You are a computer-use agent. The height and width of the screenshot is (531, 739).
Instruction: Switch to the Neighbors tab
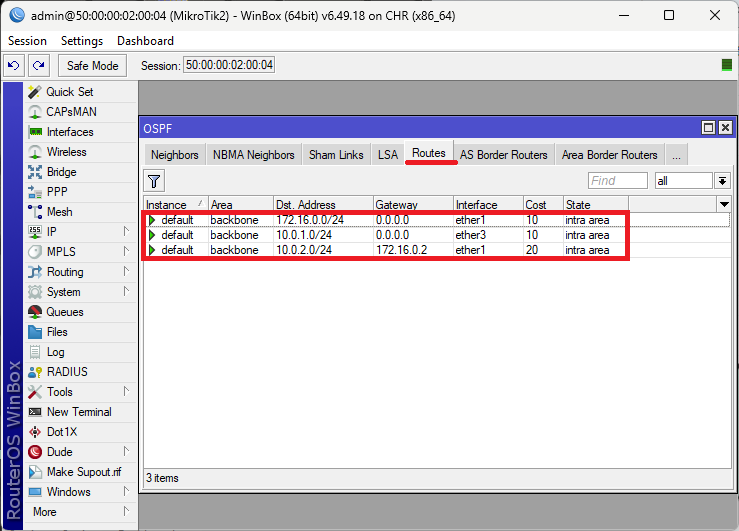(x=174, y=155)
